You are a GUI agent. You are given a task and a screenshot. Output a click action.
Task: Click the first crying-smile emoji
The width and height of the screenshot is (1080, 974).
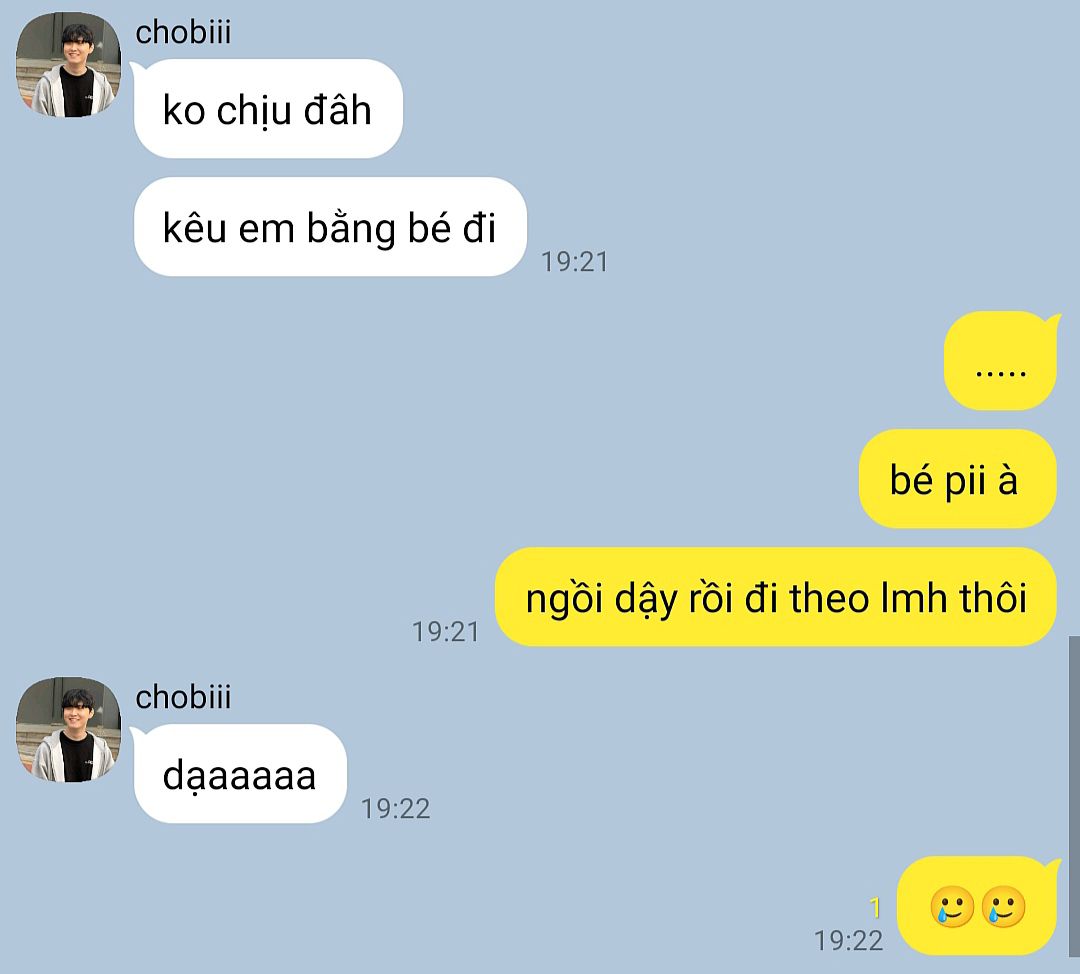(x=952, y=906)
